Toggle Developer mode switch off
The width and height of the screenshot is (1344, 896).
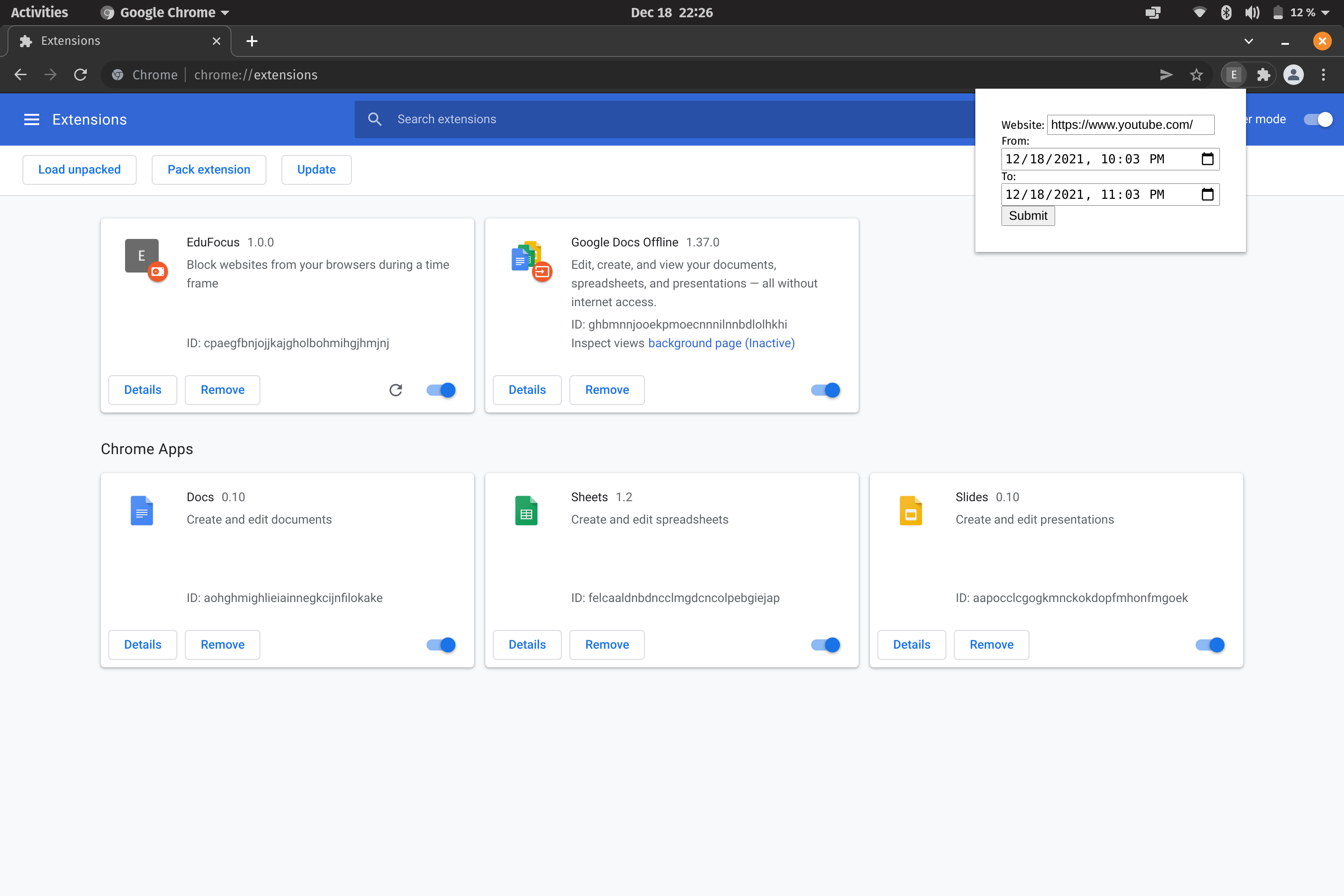point(1318,119)
